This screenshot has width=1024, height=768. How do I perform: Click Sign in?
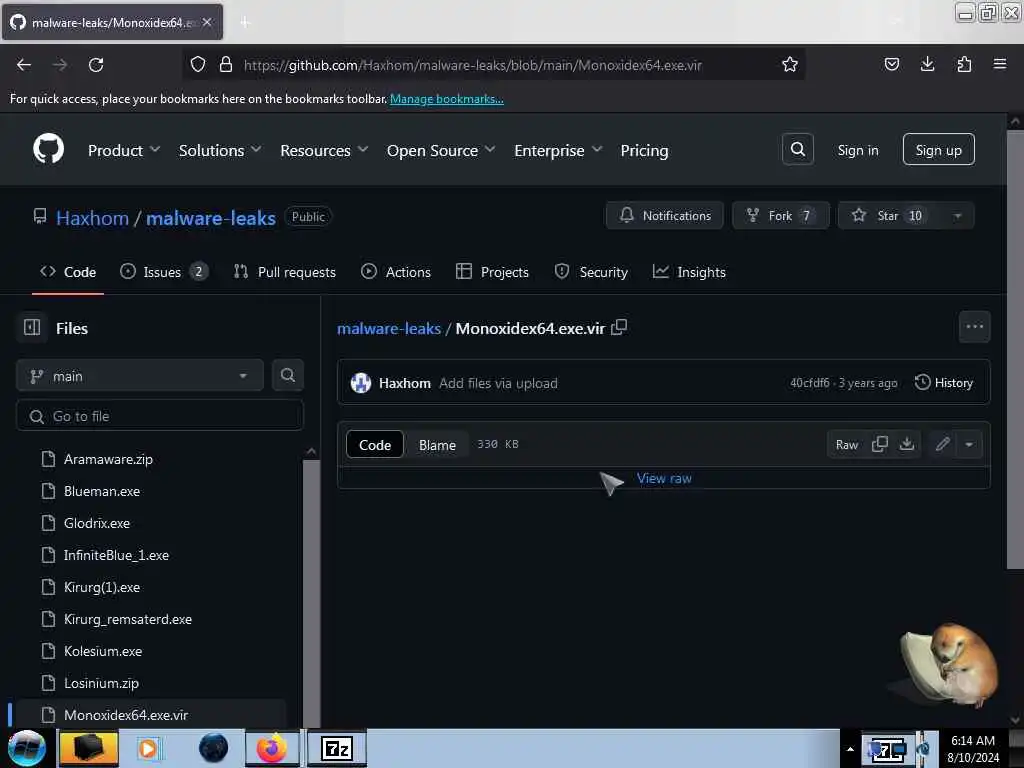tap(857, 150)
